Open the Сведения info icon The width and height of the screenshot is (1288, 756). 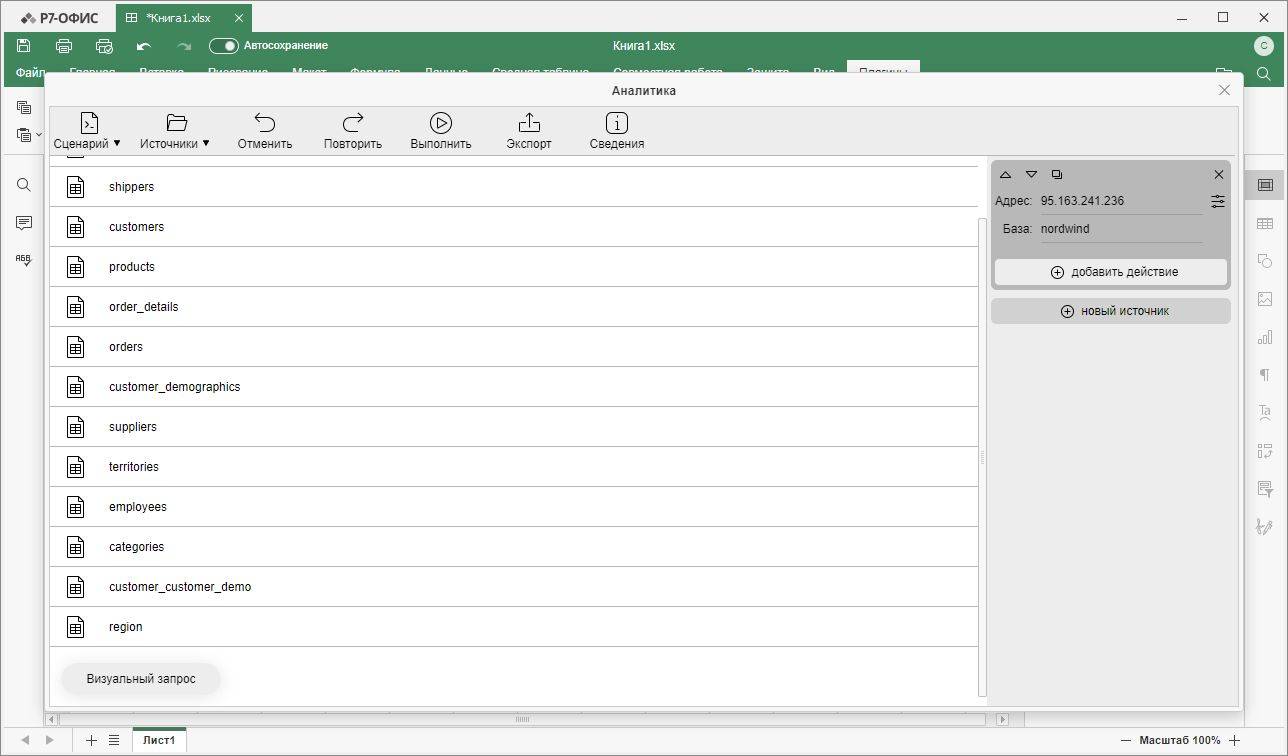click(617, 123)
